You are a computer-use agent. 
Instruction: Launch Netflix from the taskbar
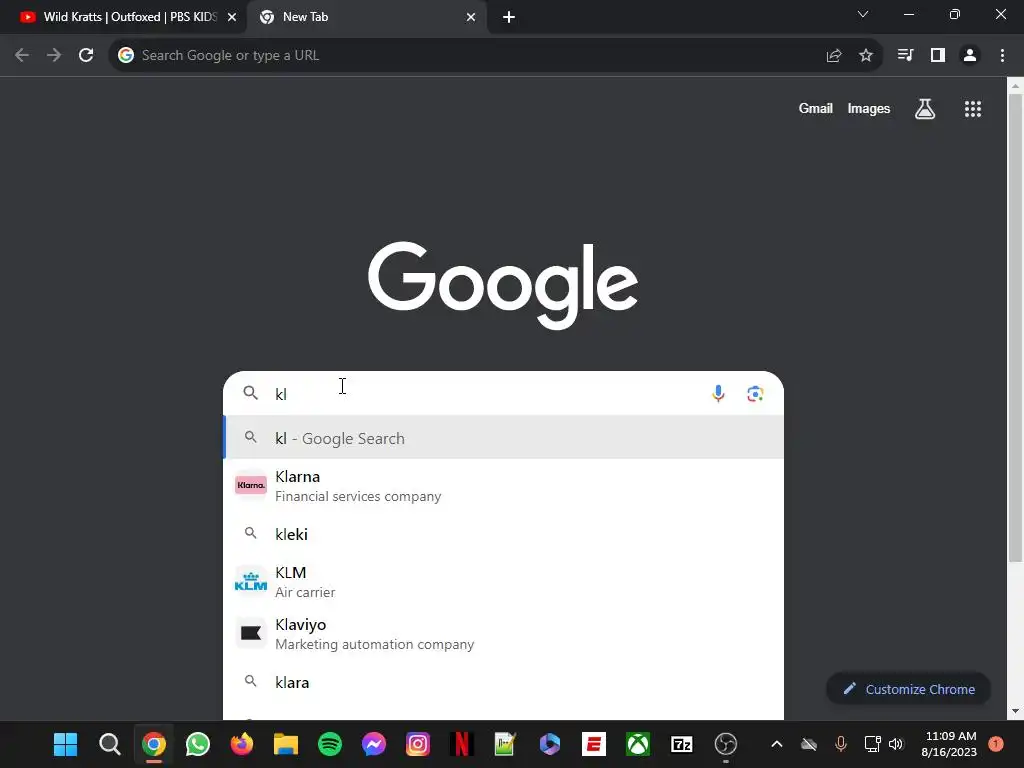click(x=462, y=744)
